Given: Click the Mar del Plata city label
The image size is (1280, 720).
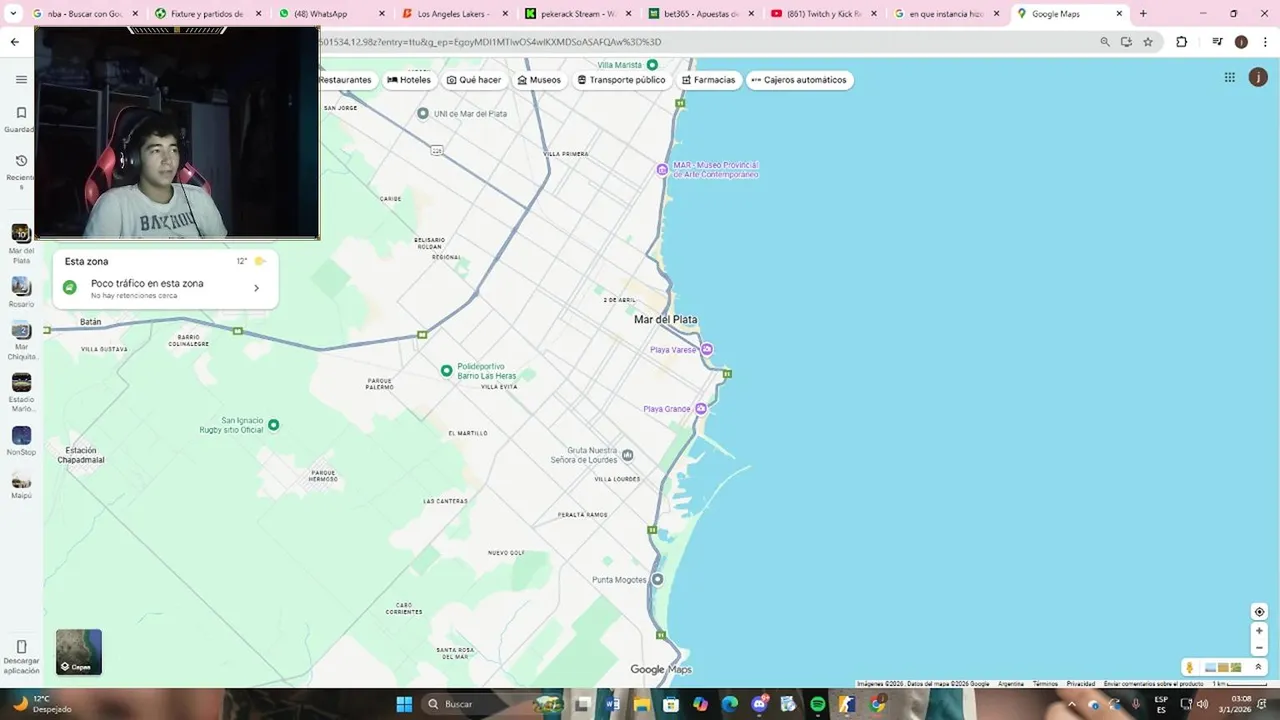Looking at the screenshot, I should tap(666, 319).
